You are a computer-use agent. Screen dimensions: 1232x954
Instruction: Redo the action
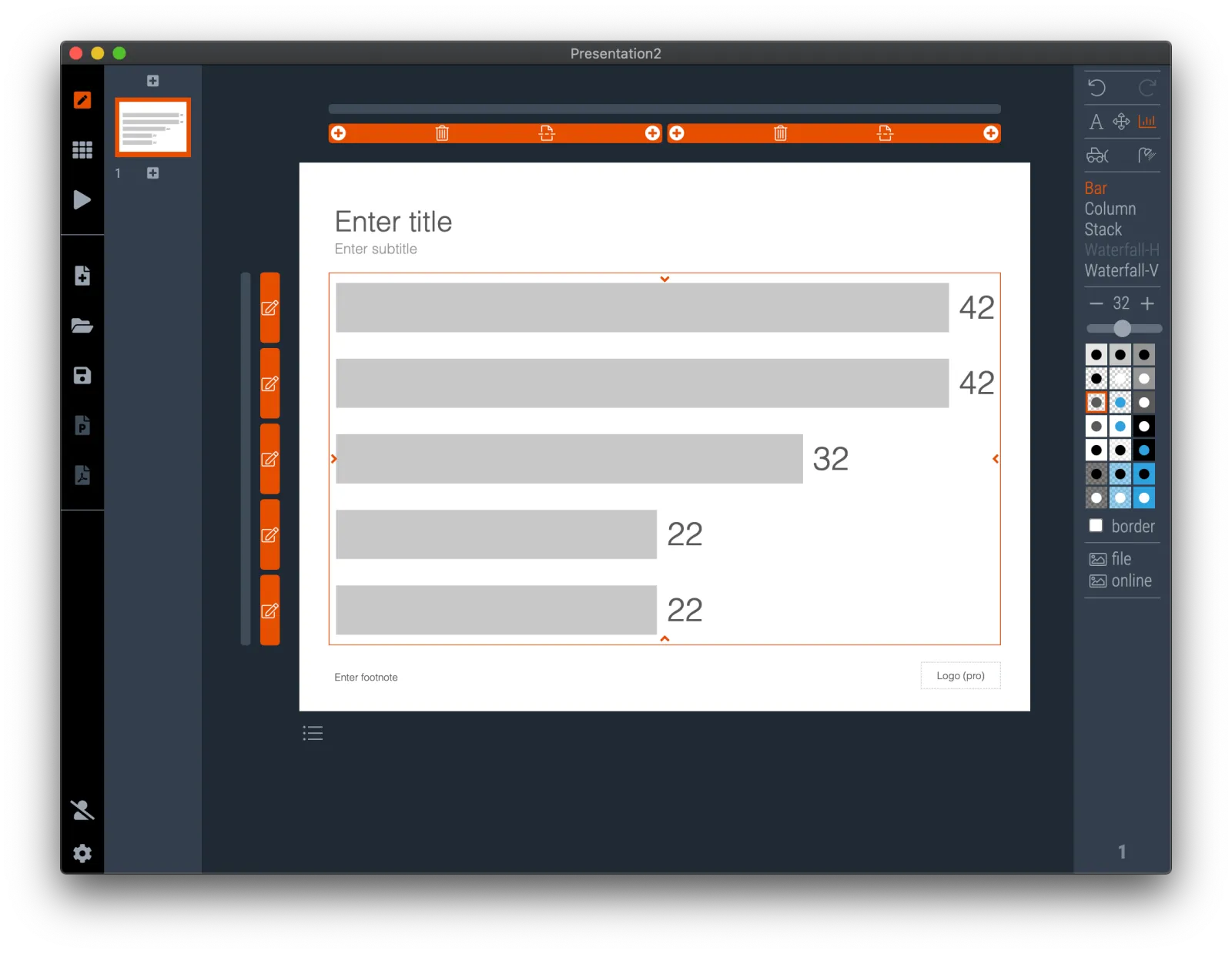(1147, 87)
